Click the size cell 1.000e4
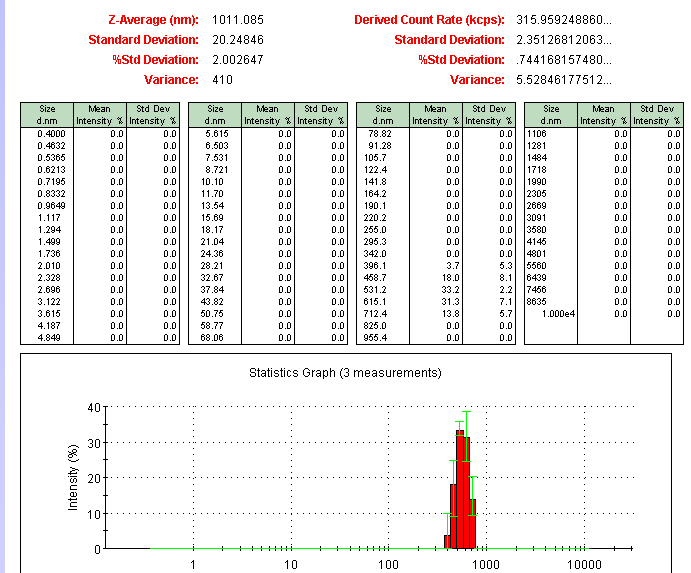The height and width of the screenshot is (573, 691). [x=558, y=314]
